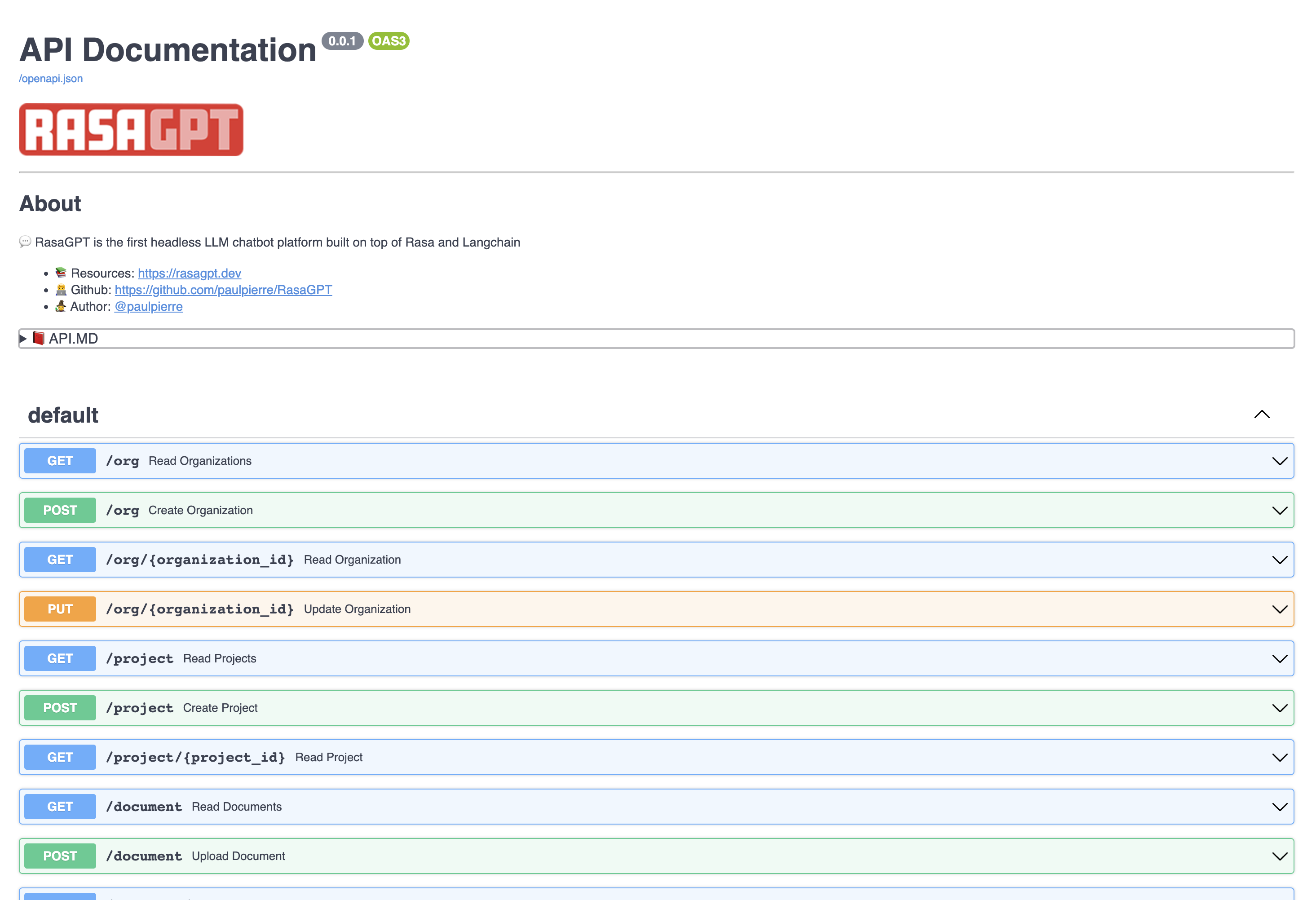Expand PUT Update Organization chevron arrow
Screen dimensions: 1316x900
(1279, 609)
